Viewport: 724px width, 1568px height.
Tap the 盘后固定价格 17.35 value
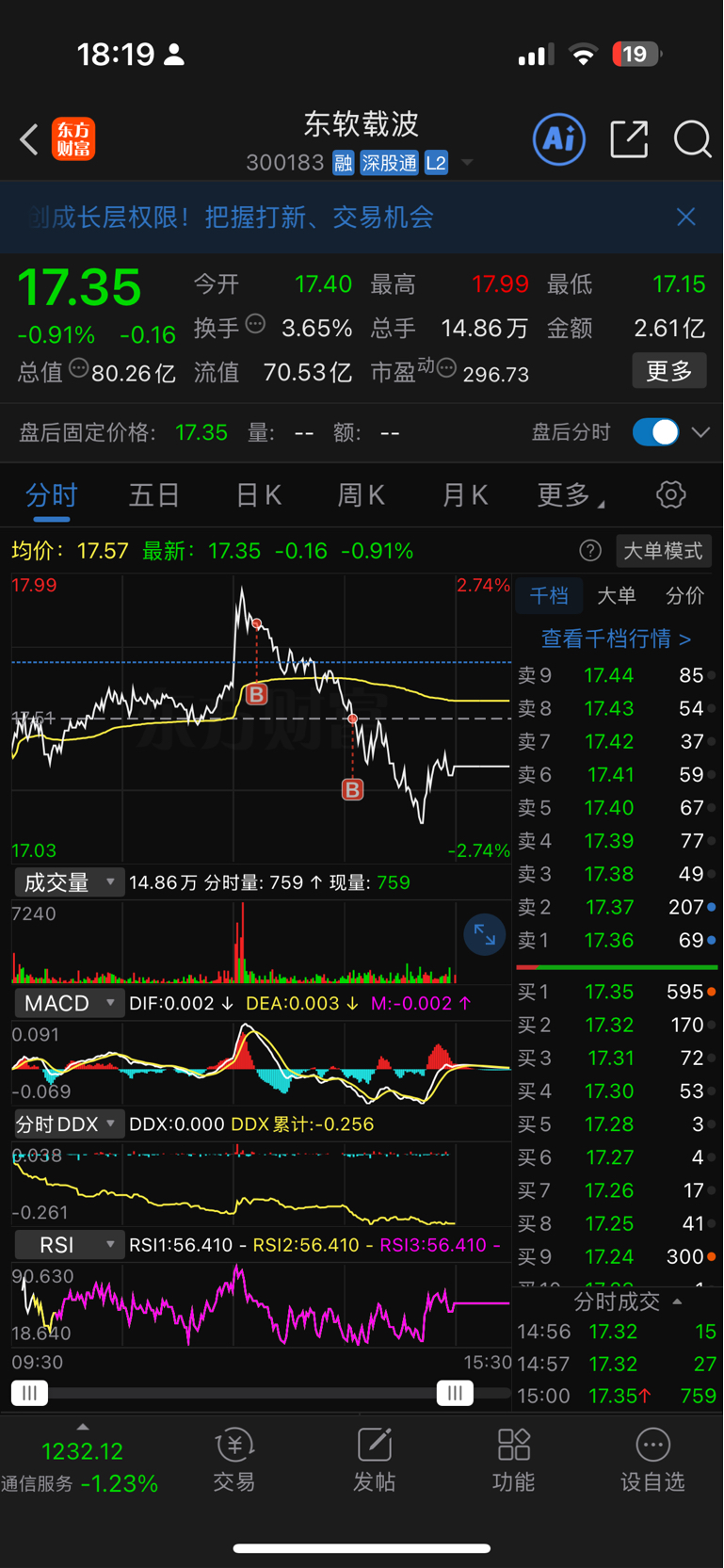201,432
